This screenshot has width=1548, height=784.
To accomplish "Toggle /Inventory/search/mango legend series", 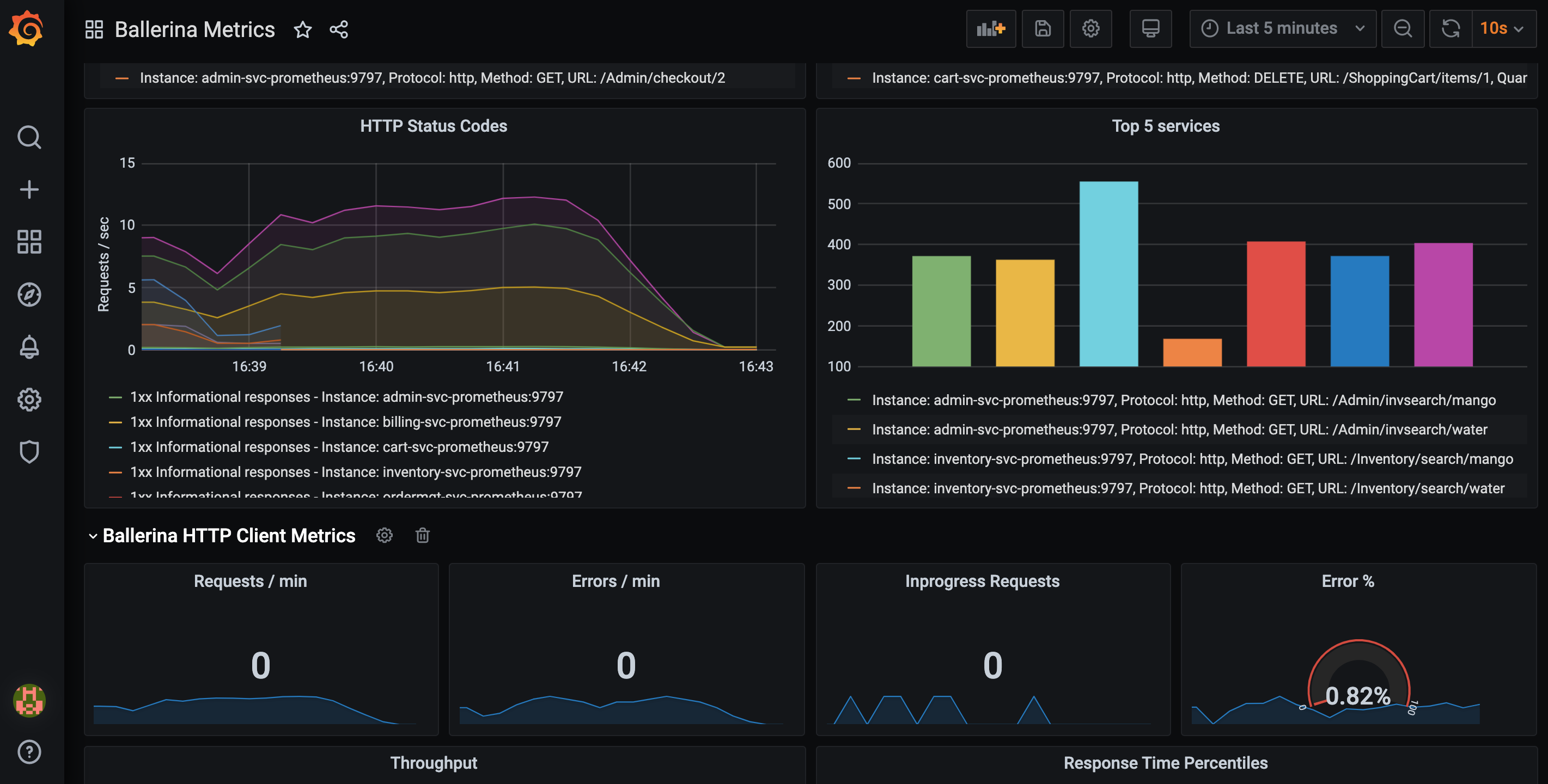I will click(1192, 459).
